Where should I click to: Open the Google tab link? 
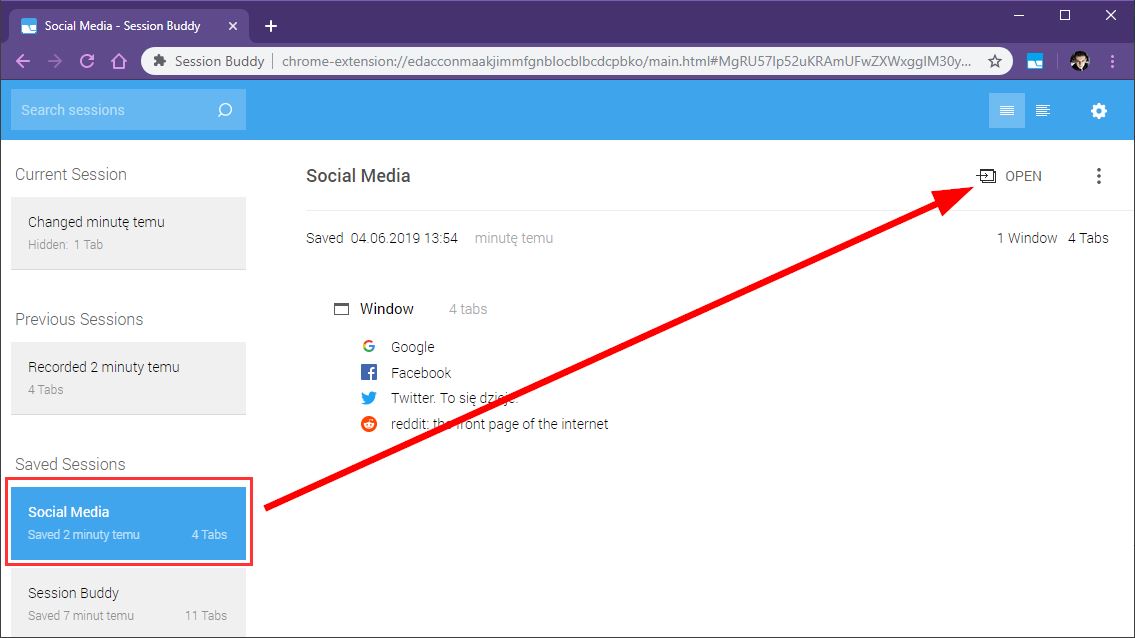[x=413, y=347]
